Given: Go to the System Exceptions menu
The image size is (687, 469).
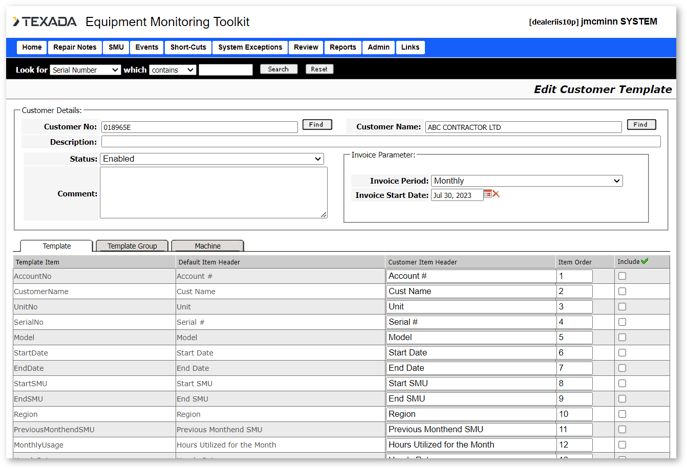Looking at the screenshot, I should point(250,47).
